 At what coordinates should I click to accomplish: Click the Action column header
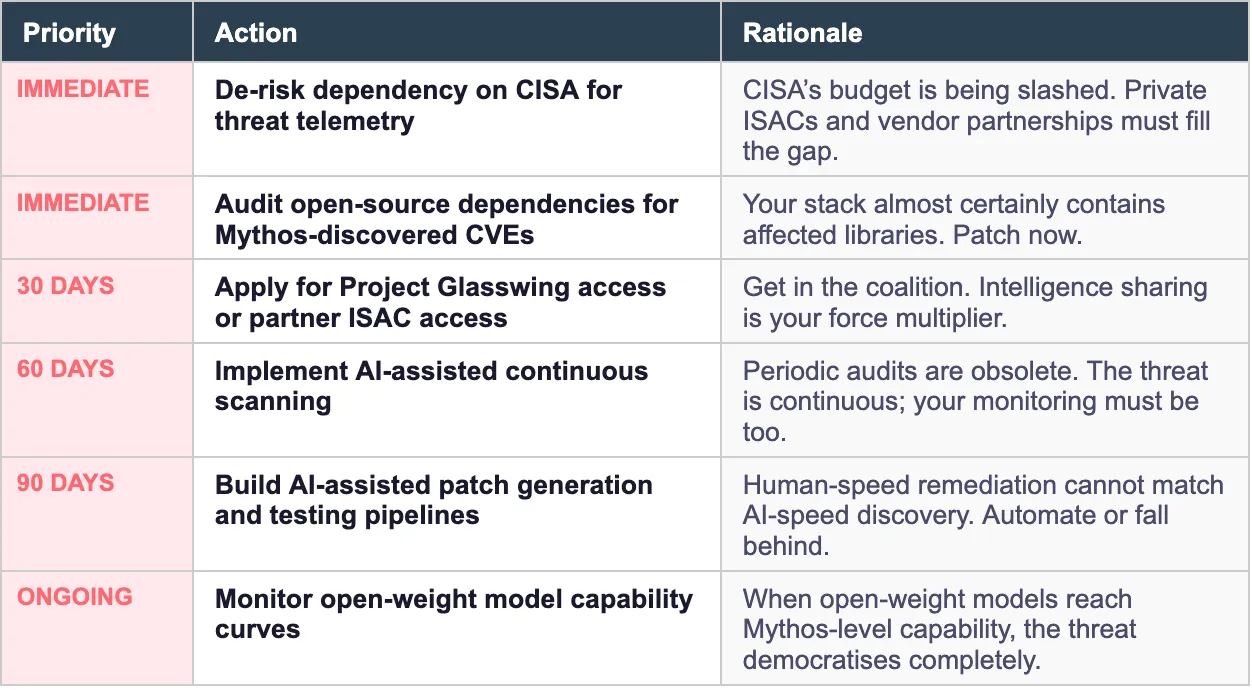tap(256, 32)
